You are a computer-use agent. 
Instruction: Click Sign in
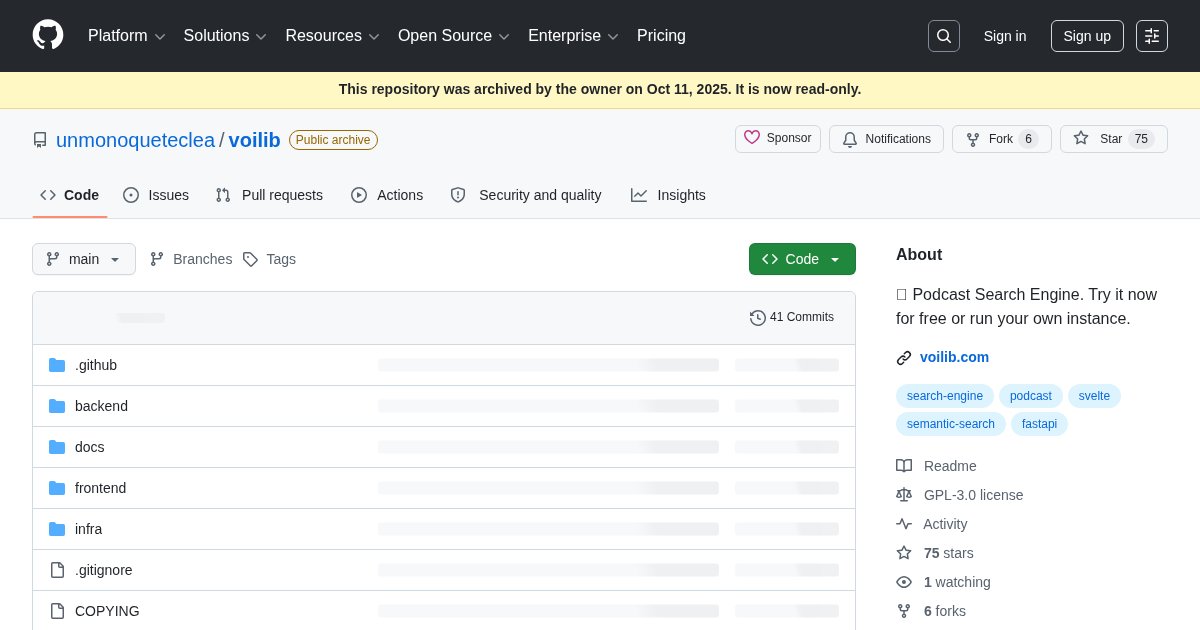(x=1005, y=36)
